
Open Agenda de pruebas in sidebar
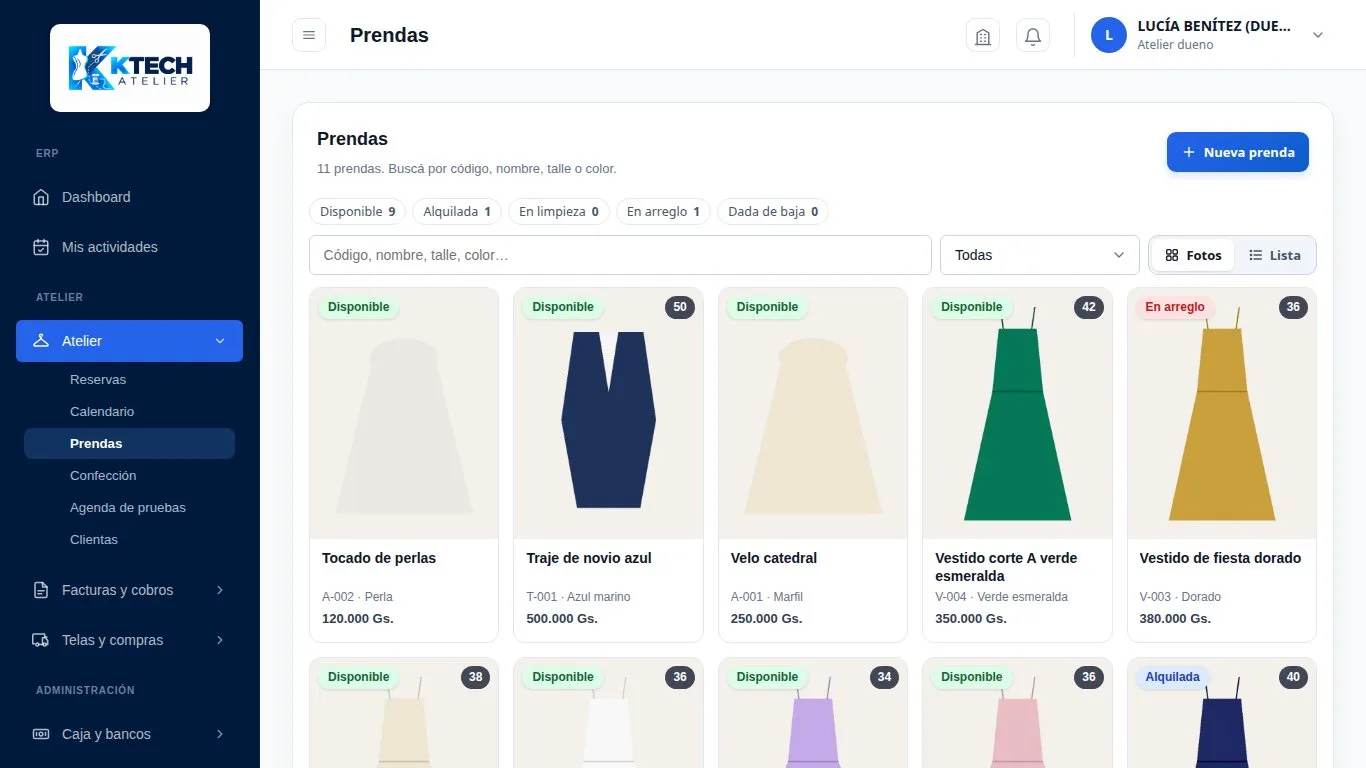[x=129, y=508]
